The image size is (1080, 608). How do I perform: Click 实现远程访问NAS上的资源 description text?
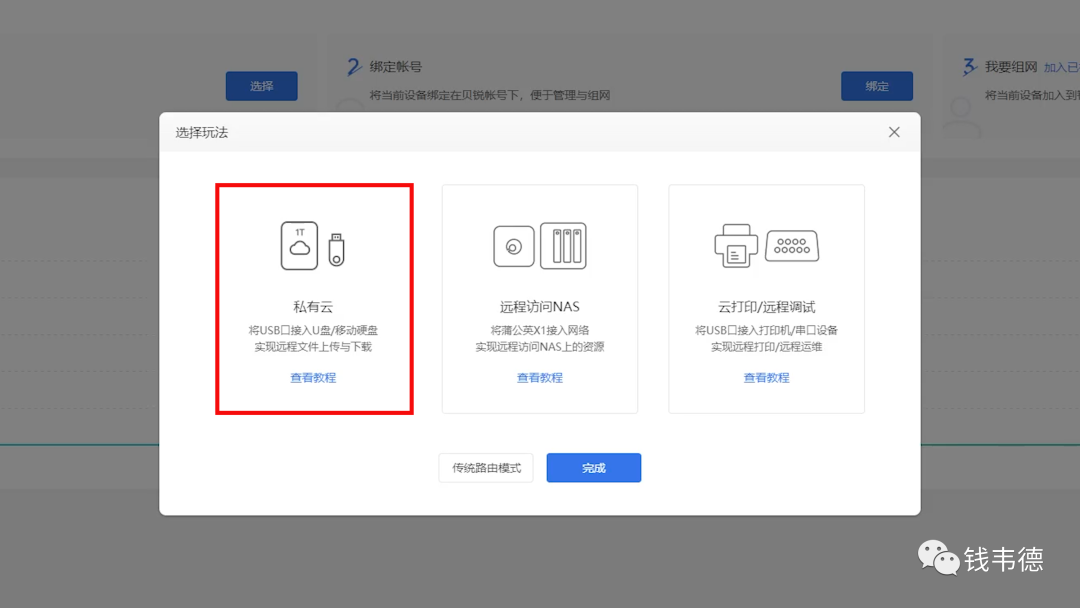(540, 347)
